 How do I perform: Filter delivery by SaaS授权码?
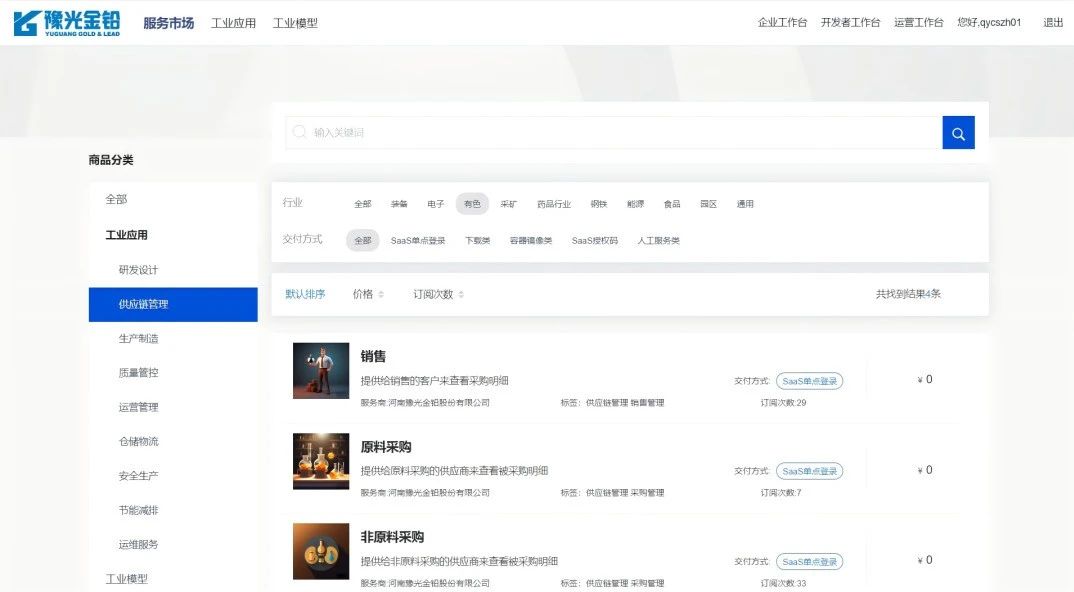coord(595,241)
